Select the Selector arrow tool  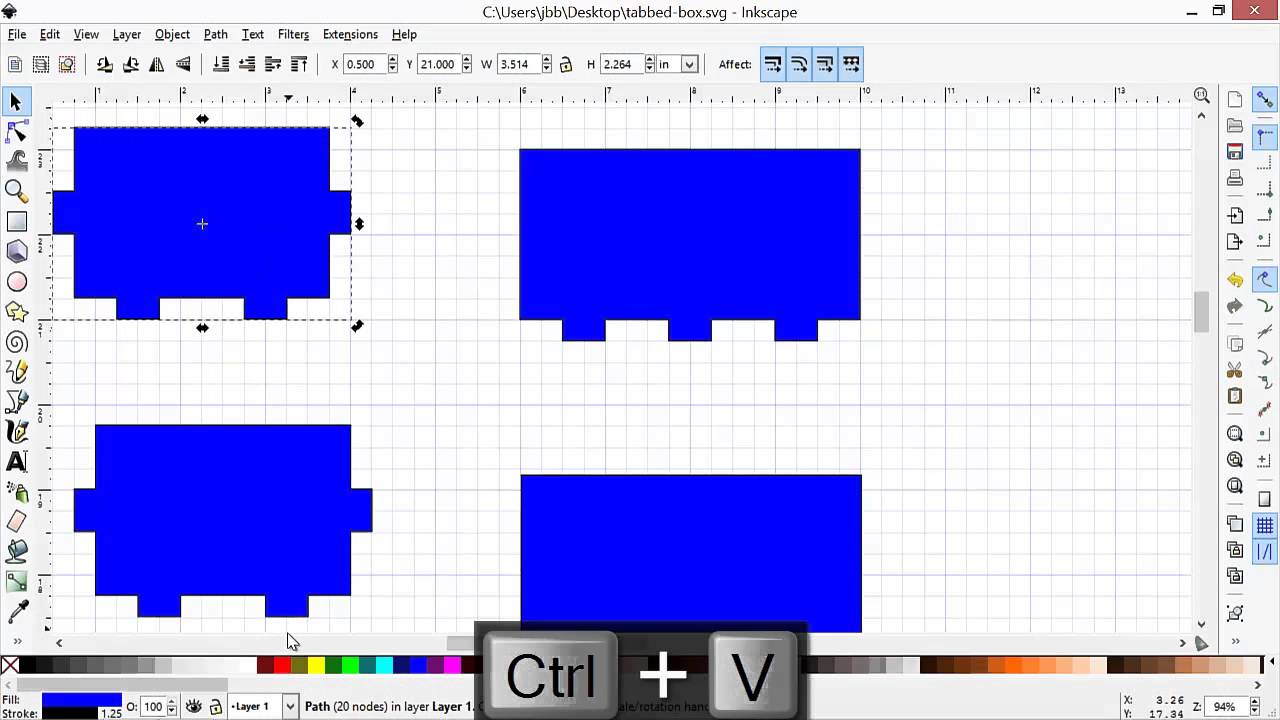pos(16,102)
